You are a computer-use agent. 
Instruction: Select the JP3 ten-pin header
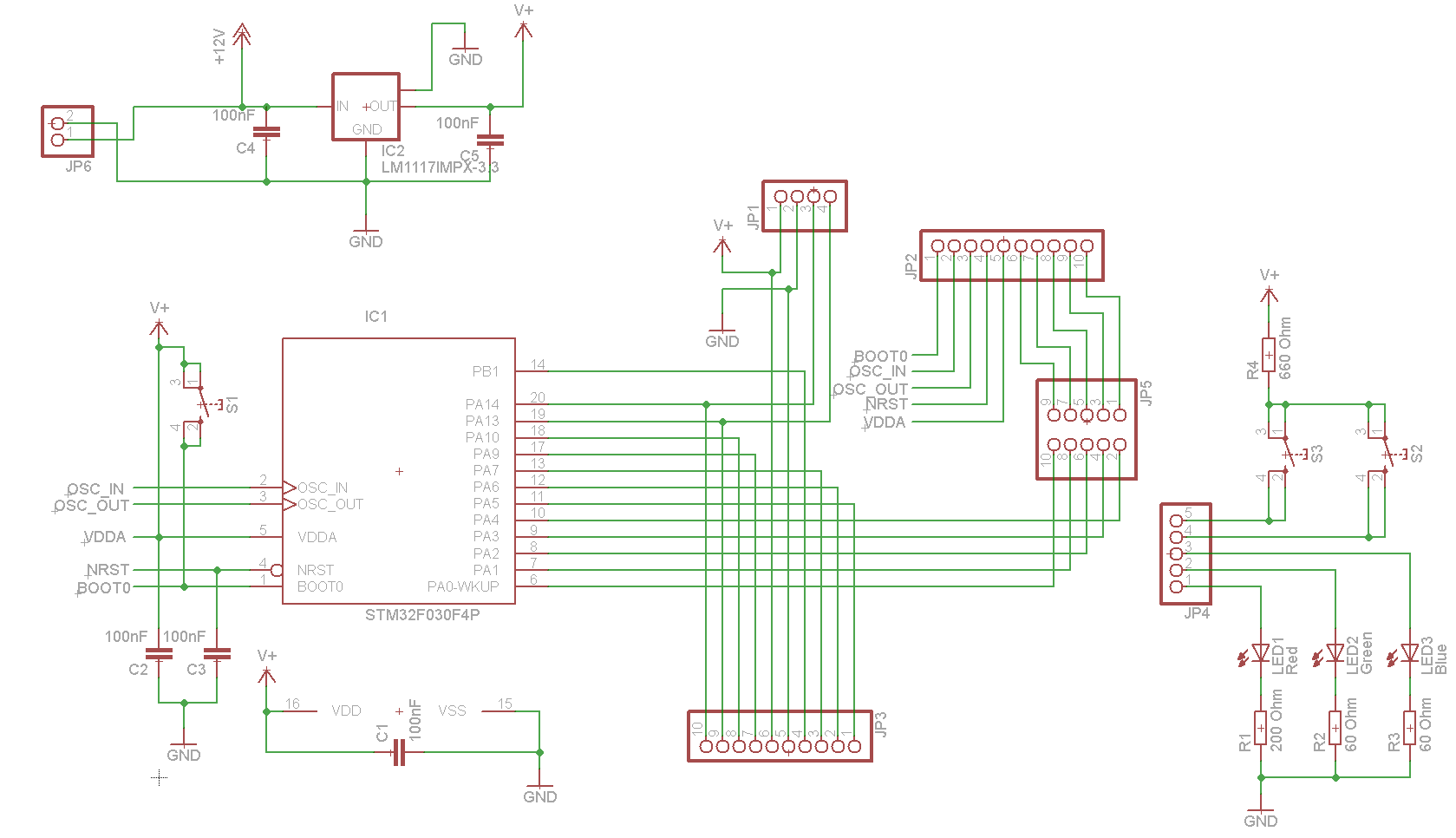780,736
